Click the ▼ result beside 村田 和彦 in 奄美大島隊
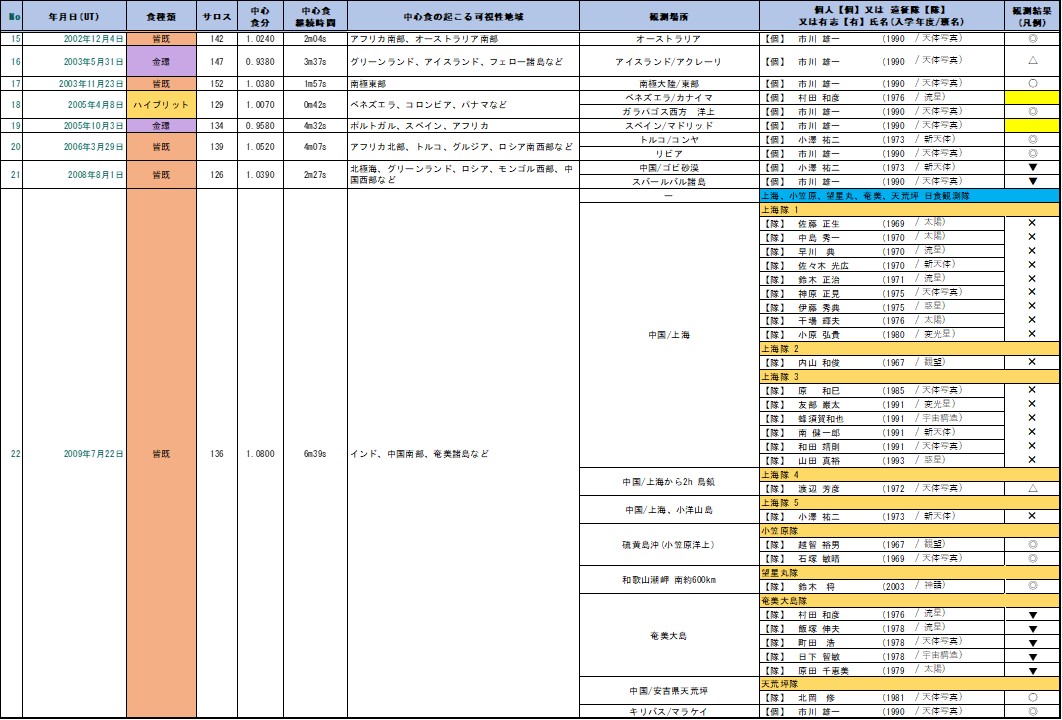 (x=1031, y=614)
